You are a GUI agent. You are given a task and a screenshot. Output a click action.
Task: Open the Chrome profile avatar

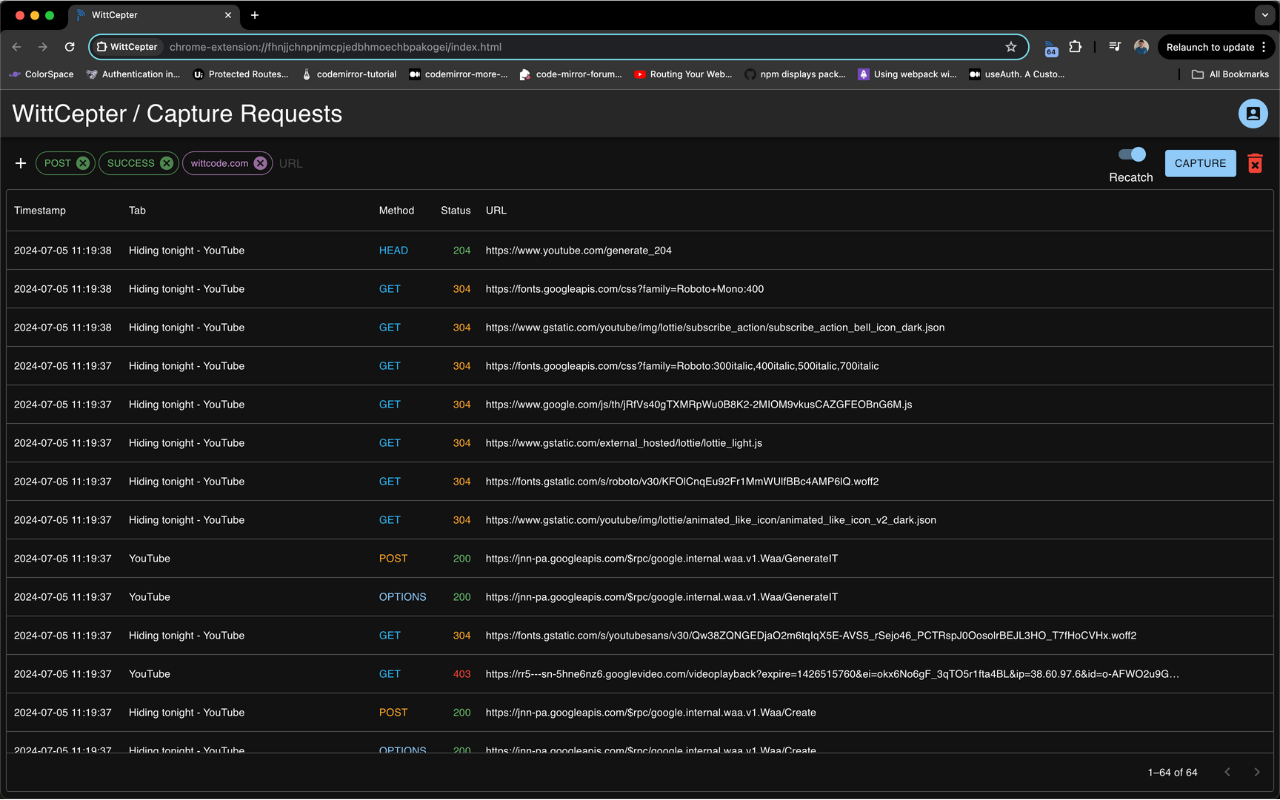(1141, 47)
